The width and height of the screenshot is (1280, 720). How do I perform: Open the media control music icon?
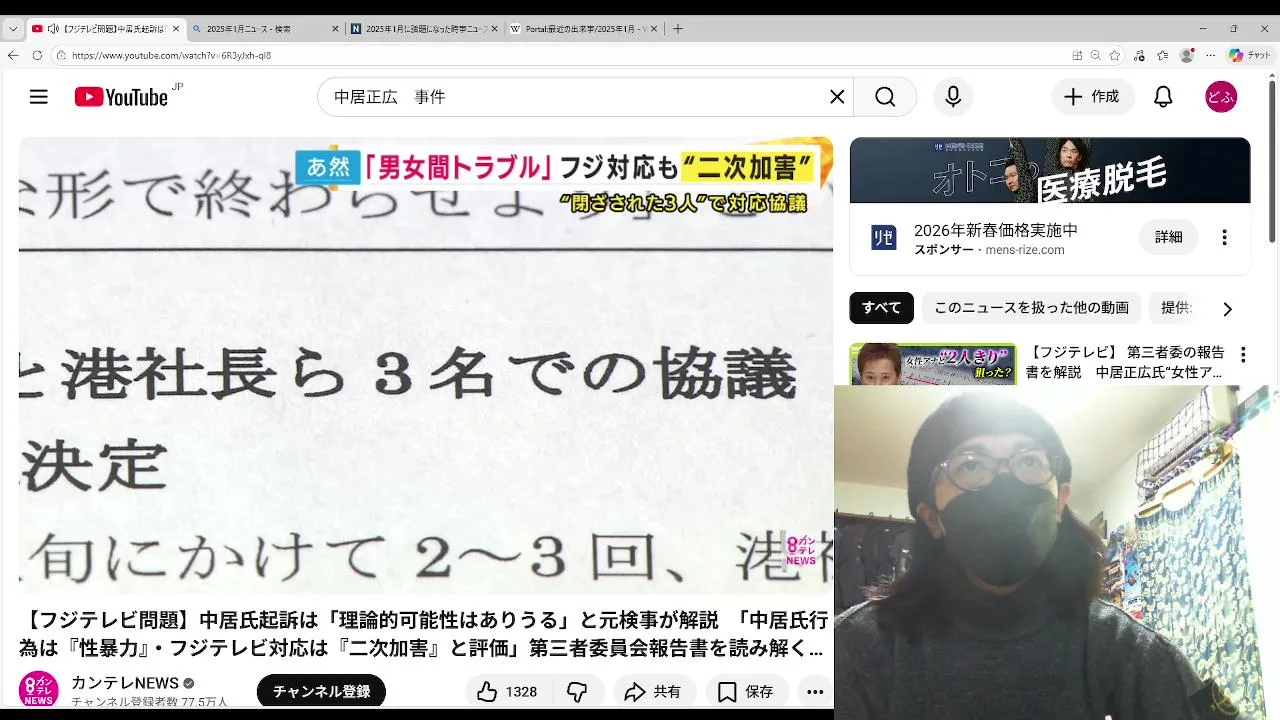1140,55
